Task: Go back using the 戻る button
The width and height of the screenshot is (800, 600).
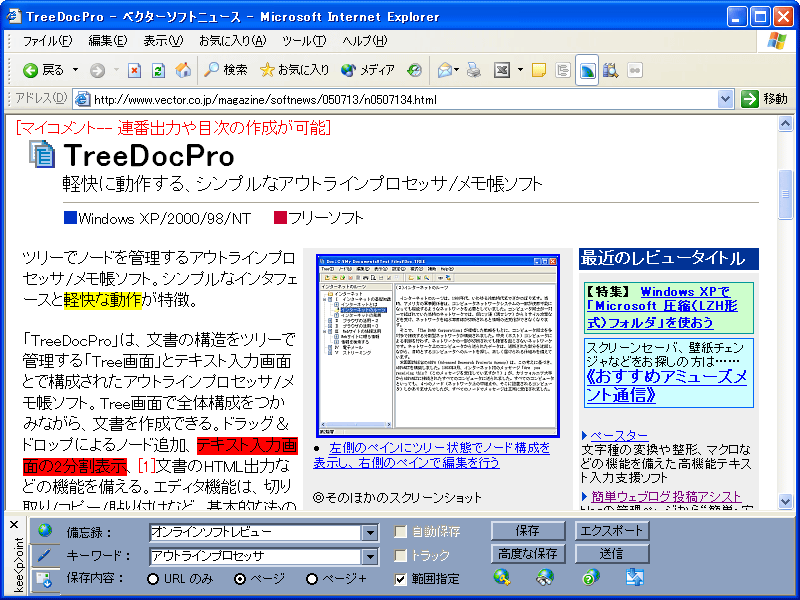Action: point(43,70)
